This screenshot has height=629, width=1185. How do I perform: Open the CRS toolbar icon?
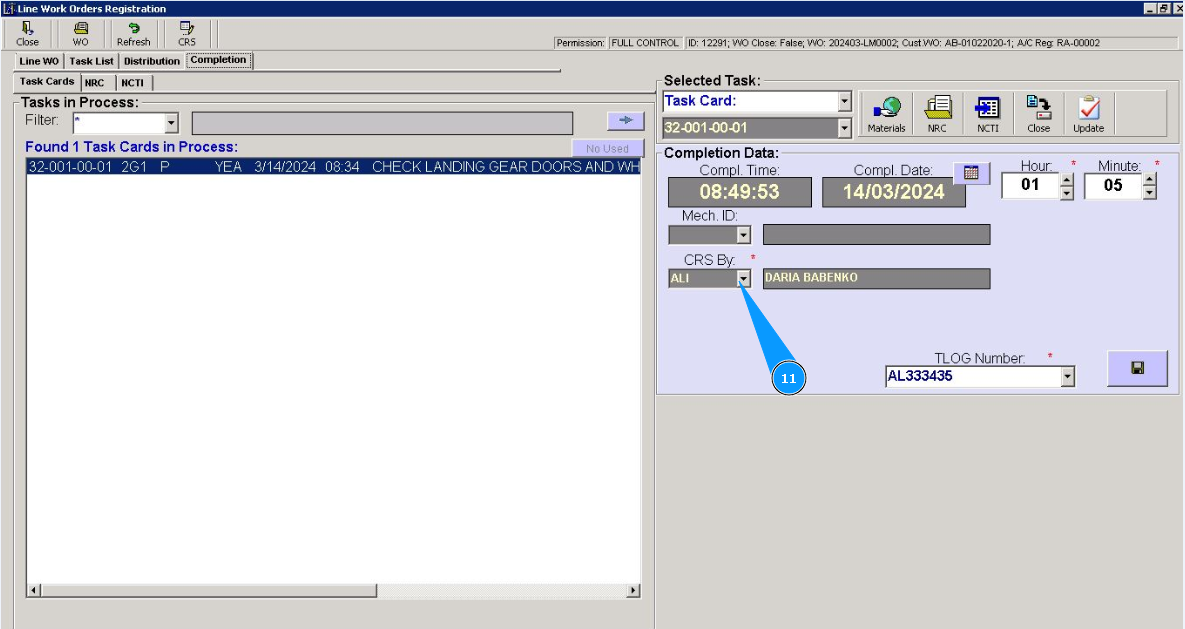point(187,34)
